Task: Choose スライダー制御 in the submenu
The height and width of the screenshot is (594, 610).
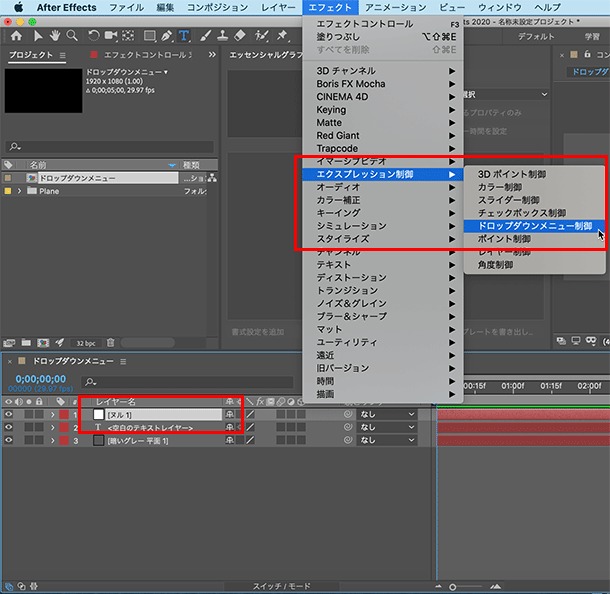Action: (x=535, y=200)
